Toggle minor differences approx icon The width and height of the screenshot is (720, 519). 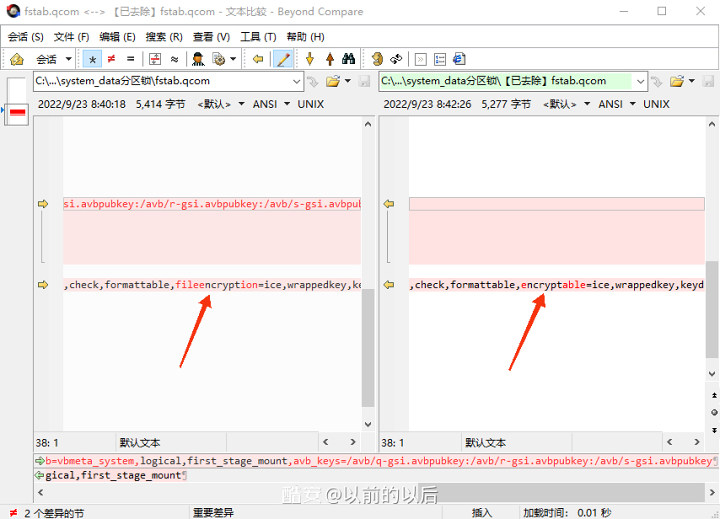pos(174,59)
